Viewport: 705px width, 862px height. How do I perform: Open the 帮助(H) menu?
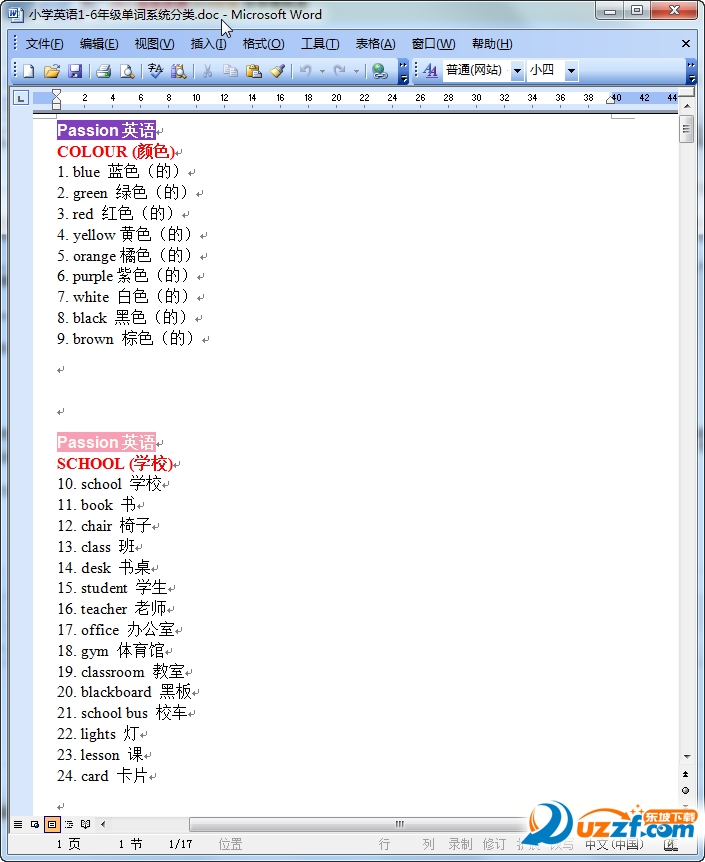pos(492,44)
